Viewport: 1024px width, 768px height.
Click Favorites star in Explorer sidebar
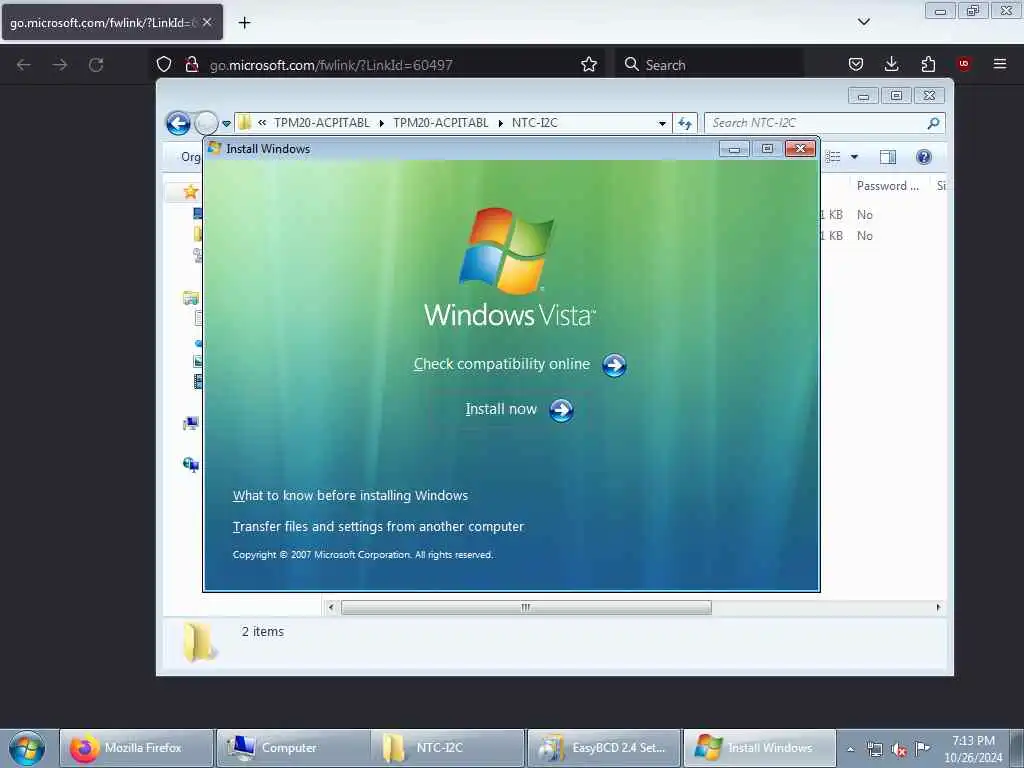click(x=191, y=192)
